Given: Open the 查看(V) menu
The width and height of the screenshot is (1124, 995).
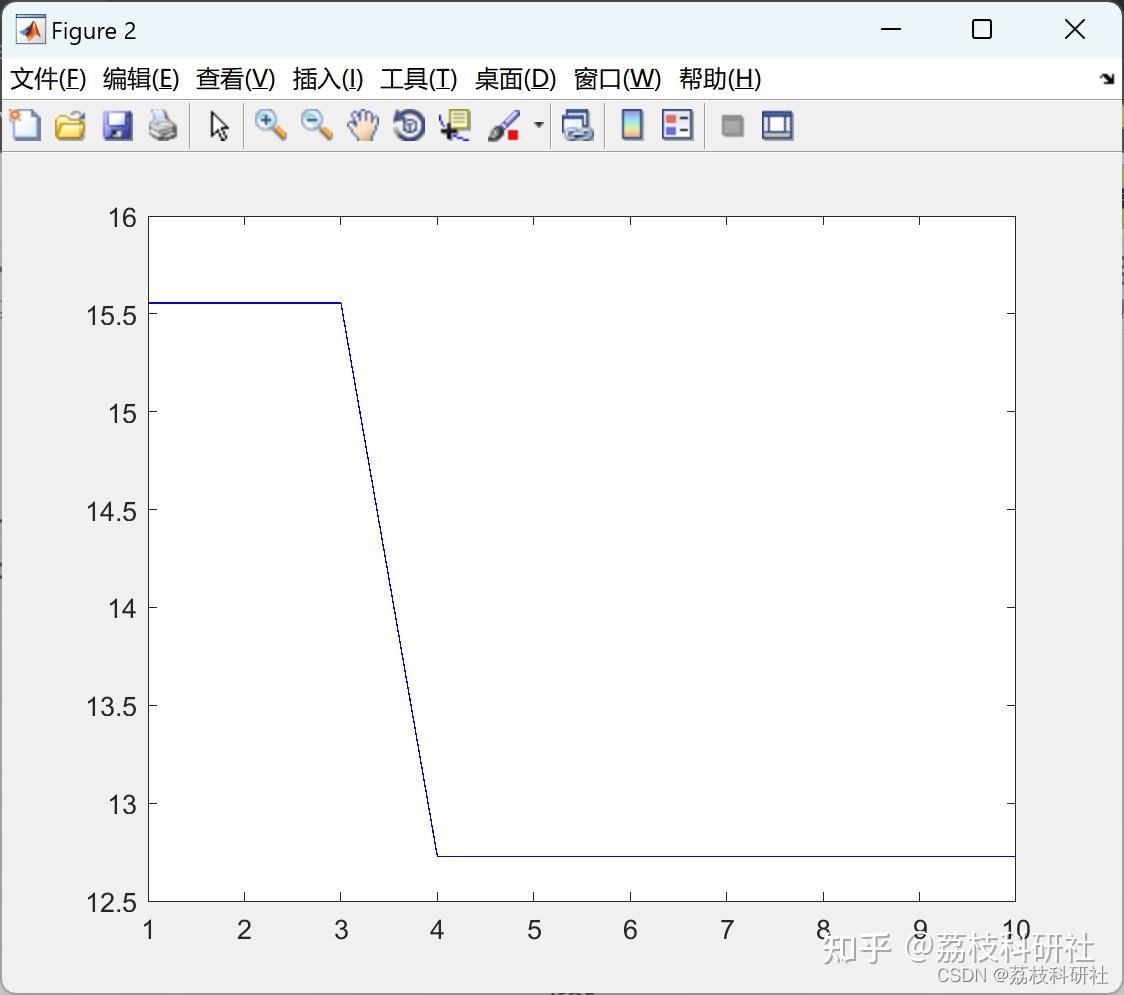Looking at the screenshot, I should click(236, 79).
